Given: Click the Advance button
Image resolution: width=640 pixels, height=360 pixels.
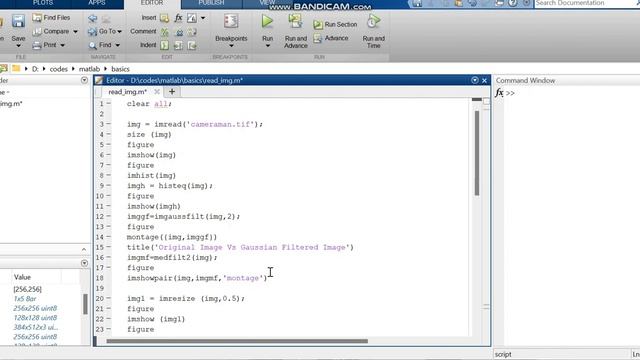Looking at the screenshot, I should pos(331,38).
